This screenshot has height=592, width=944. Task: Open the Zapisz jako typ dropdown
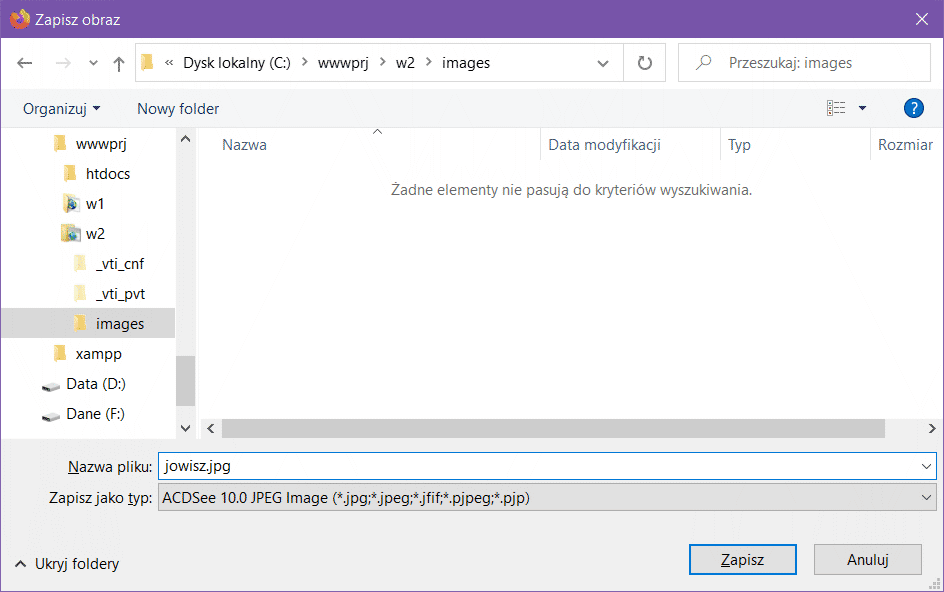pyautogui.click(x=546, y=497)
